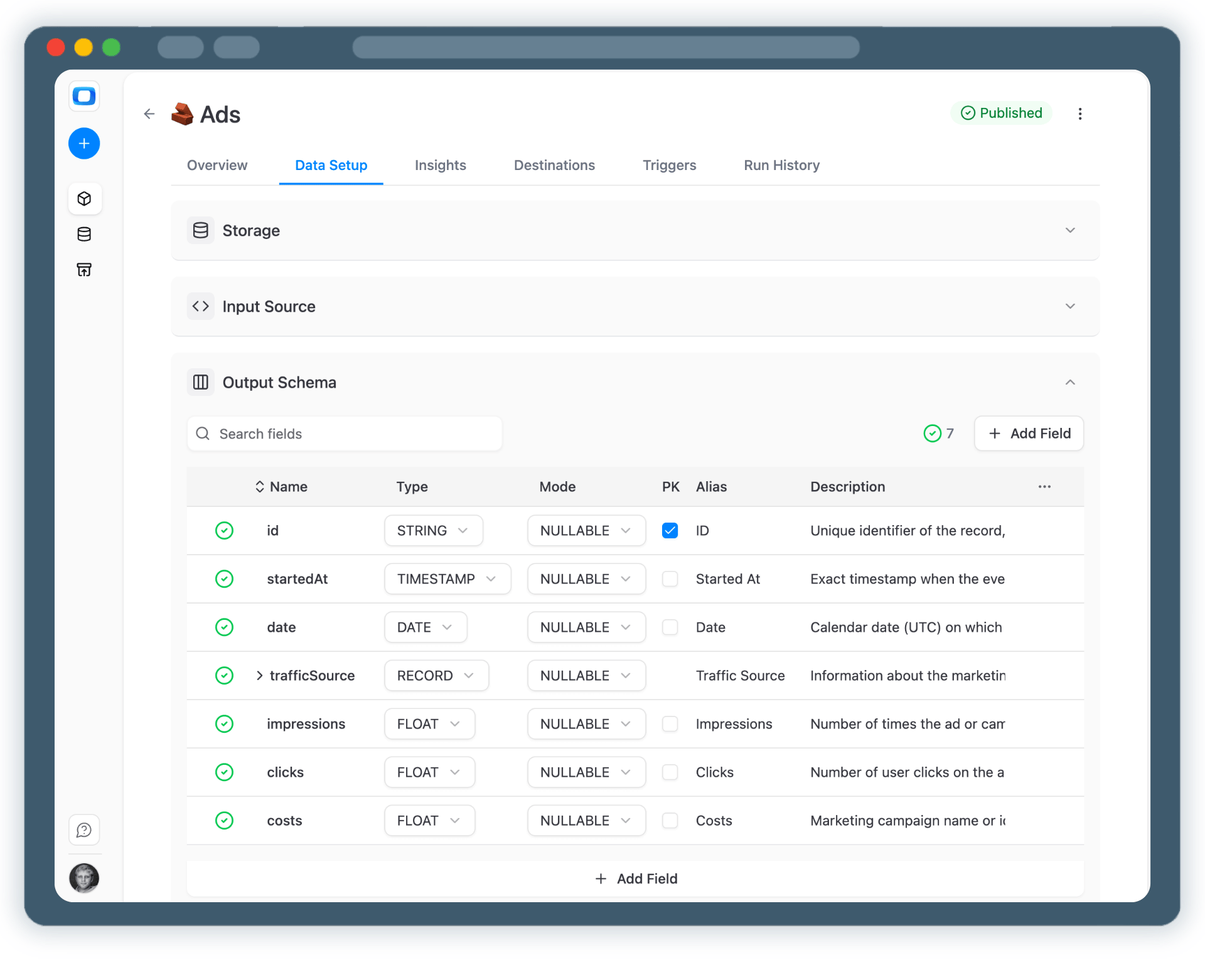The width and height of the screenshot is (1205, 980).
Task: Expand the Storage section
Action: [x=1070, y=230]
